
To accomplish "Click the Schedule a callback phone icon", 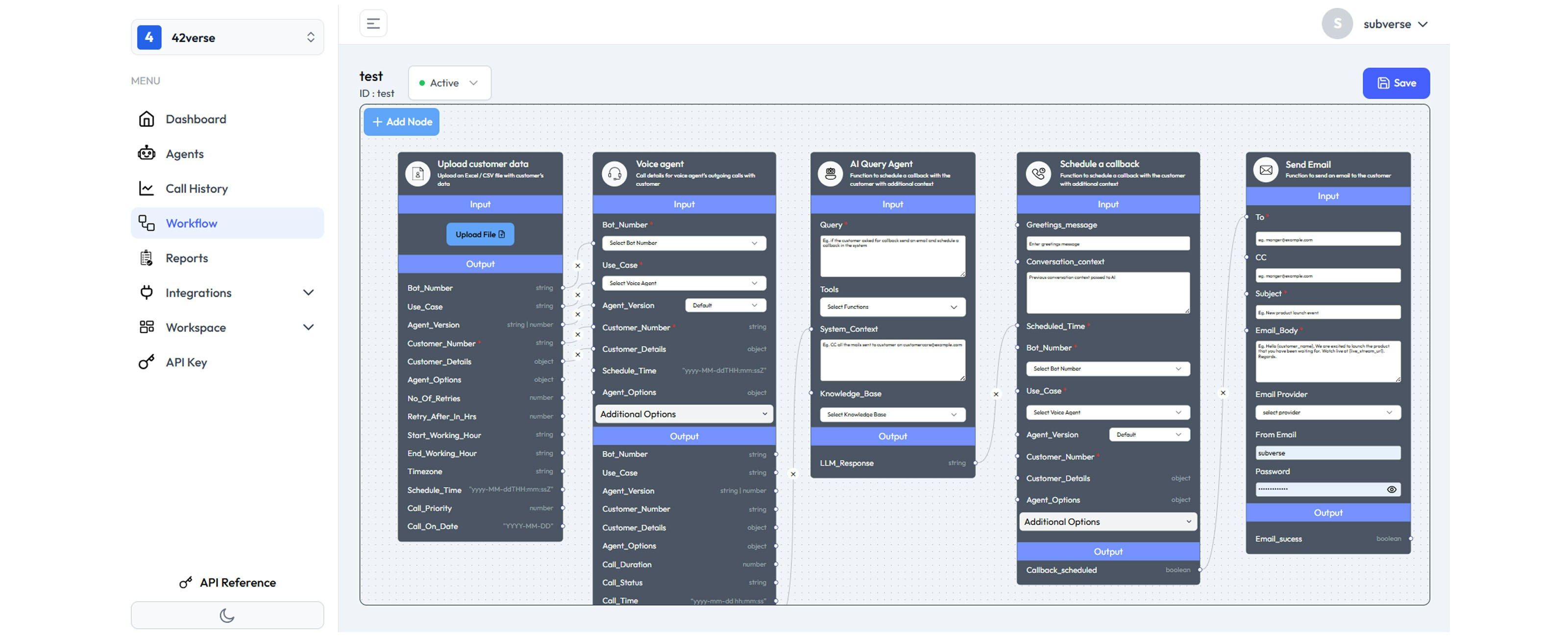I will pos(1038,173).
